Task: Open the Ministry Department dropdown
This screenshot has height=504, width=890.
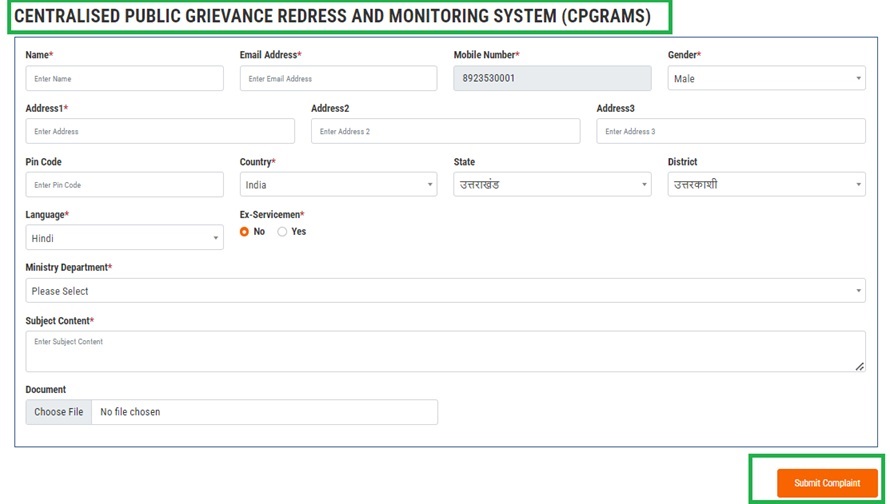Action: pyautogui.click(x=445, y=291)
